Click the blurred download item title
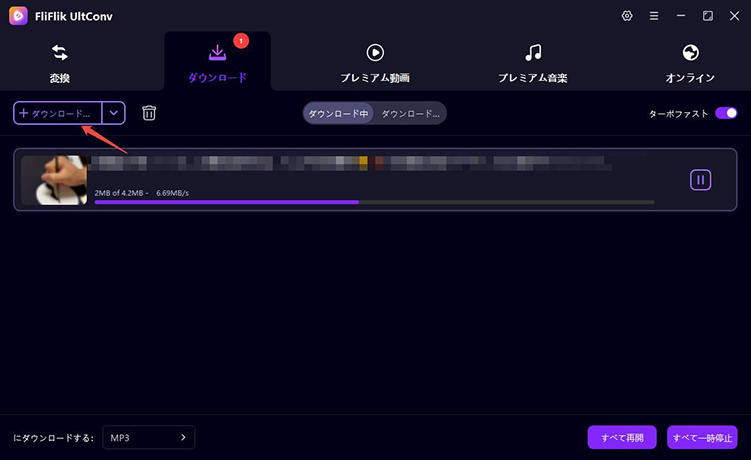This screenshot has width=751, height=460. pyautogui.click(x=351, y=163)
